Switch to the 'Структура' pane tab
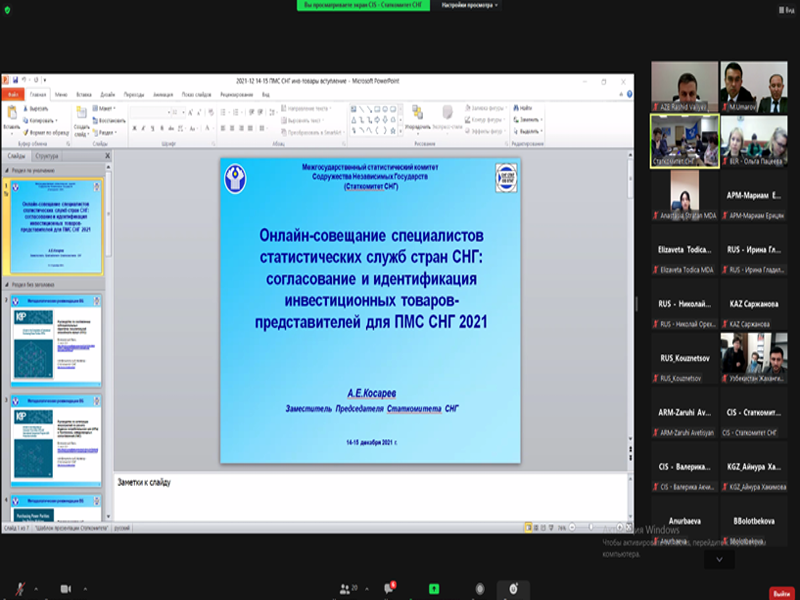 click(x=46, y=156)
